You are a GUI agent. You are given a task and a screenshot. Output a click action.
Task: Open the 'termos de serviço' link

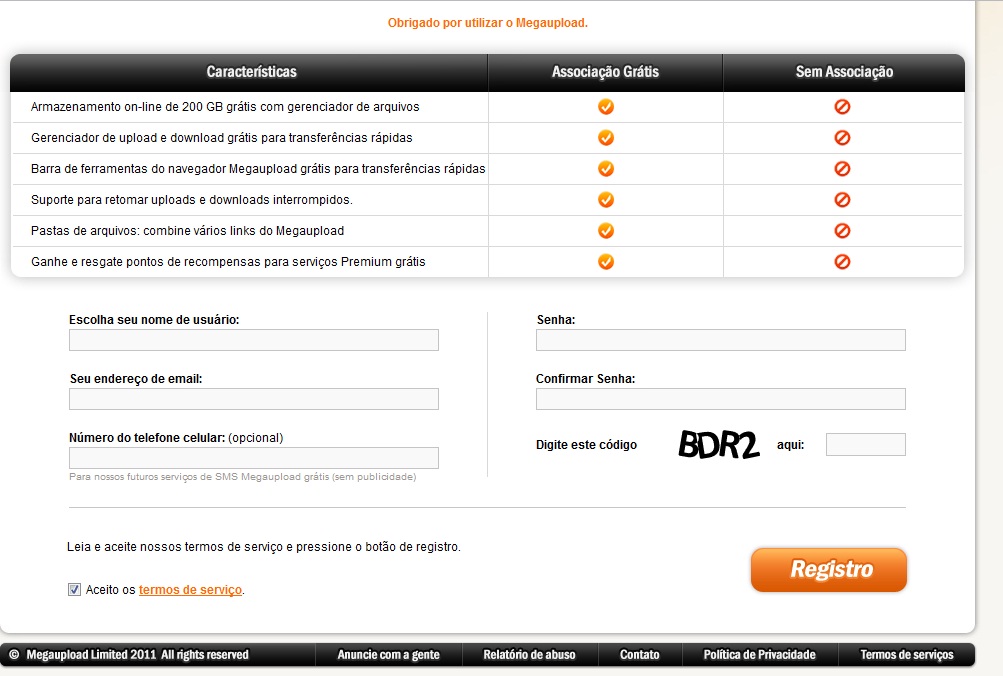[x=190, y=590]
